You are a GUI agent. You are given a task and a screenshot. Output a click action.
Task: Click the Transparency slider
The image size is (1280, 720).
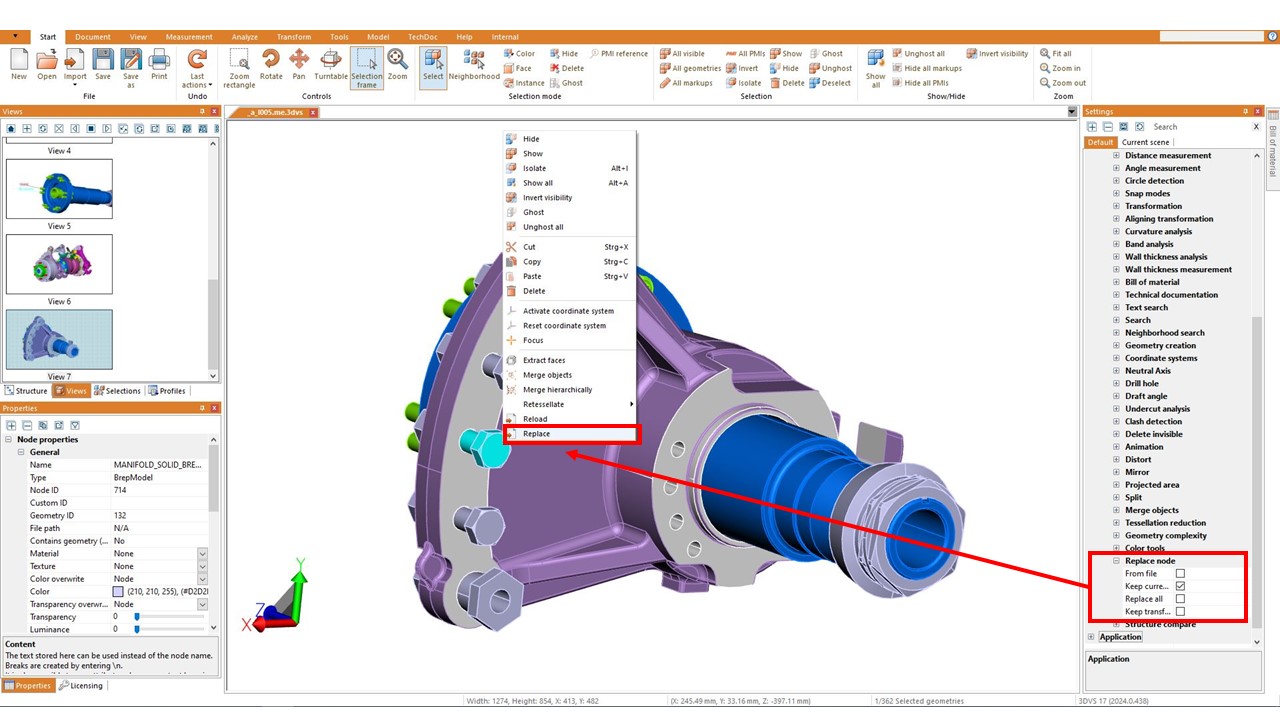[x=170, y=617]
